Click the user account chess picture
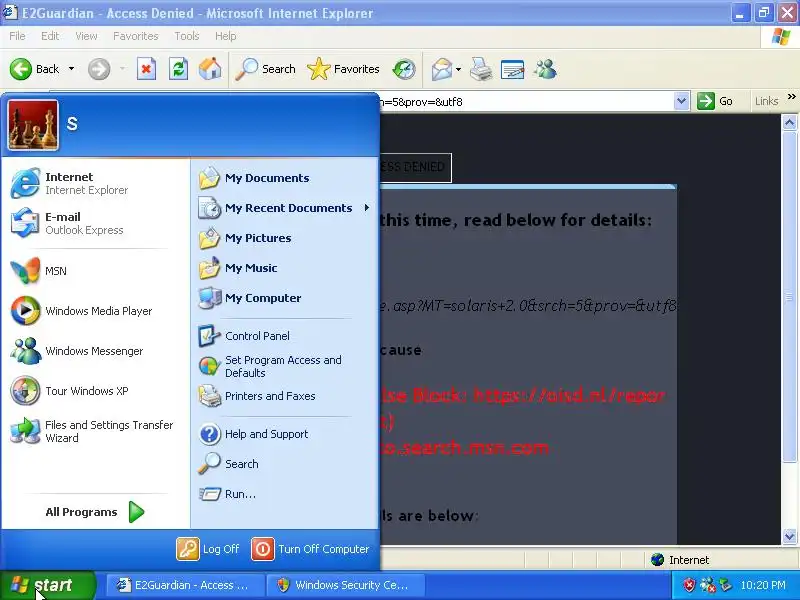Screen dimensions: 800x600 [x=33, y=125]
